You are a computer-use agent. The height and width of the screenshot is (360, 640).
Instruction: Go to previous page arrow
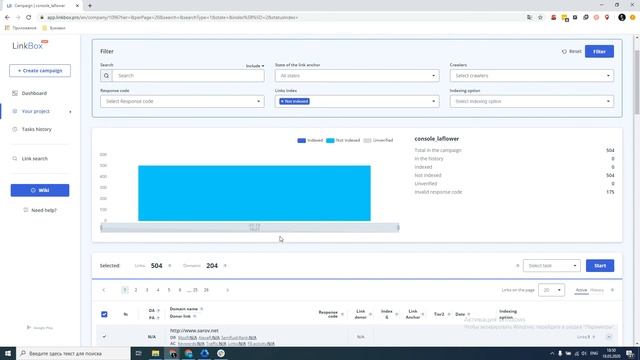pos(104,290)
